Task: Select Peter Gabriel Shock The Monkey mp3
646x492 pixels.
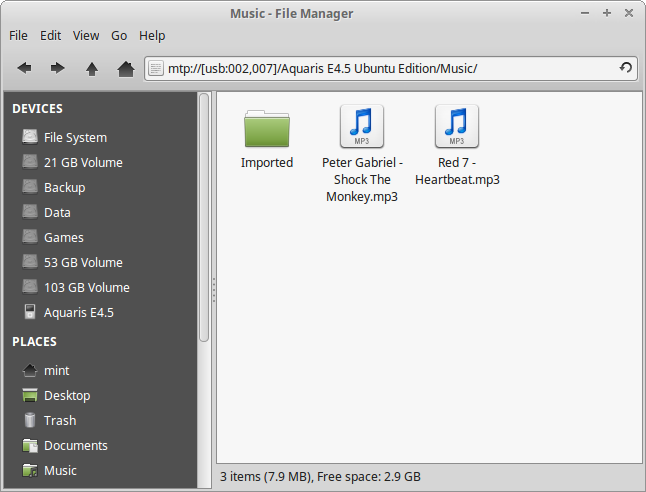Action: [362, 127]
